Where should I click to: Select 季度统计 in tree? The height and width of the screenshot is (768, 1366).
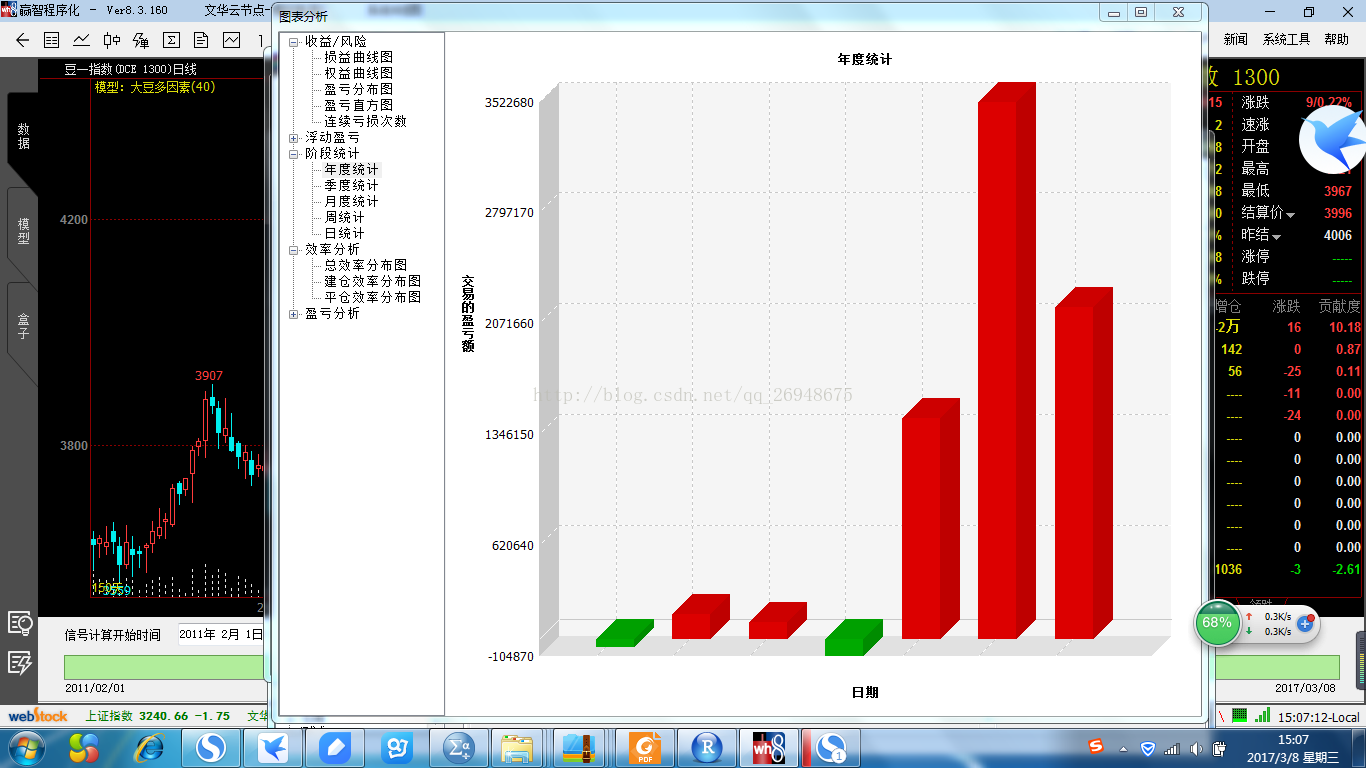click(x=351, y=185)
